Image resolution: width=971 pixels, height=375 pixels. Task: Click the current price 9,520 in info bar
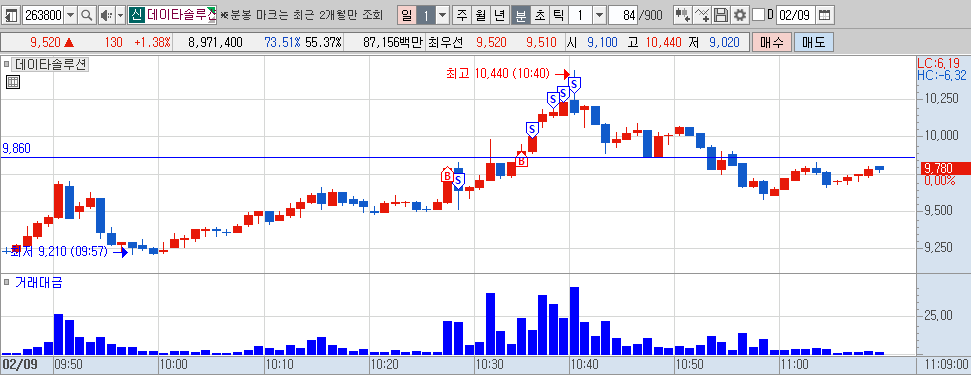[45, 42]
